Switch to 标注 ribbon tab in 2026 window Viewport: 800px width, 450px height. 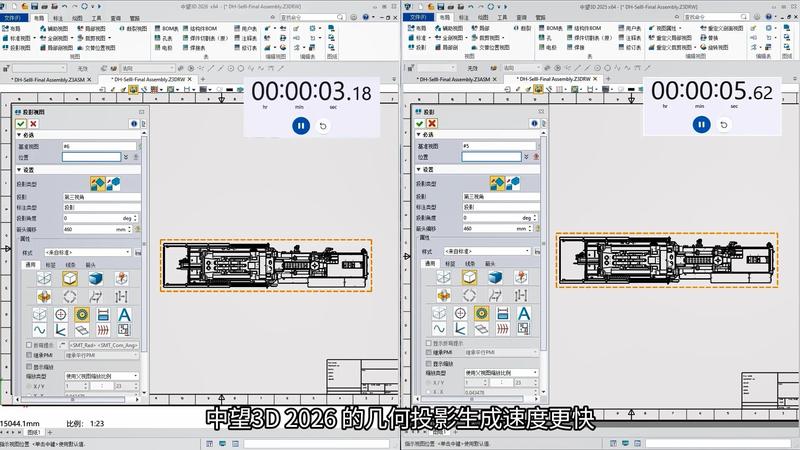coord(58,18)
